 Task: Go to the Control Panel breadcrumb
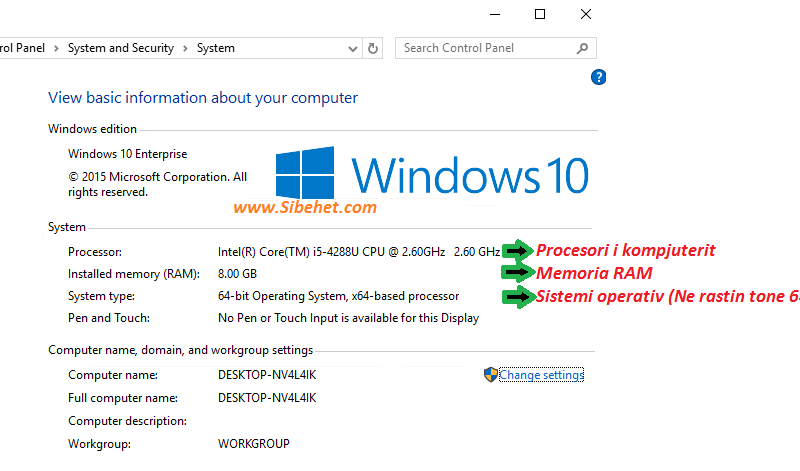pyautogui.click(x=22, y=48)
